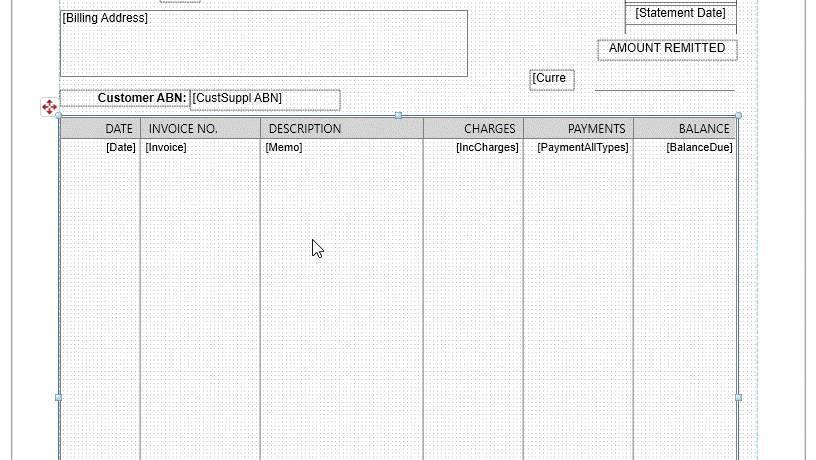The width and height of the screenshot is (816, 460).
Task: Select the CHARGES header cell
Action: (473, 129)
